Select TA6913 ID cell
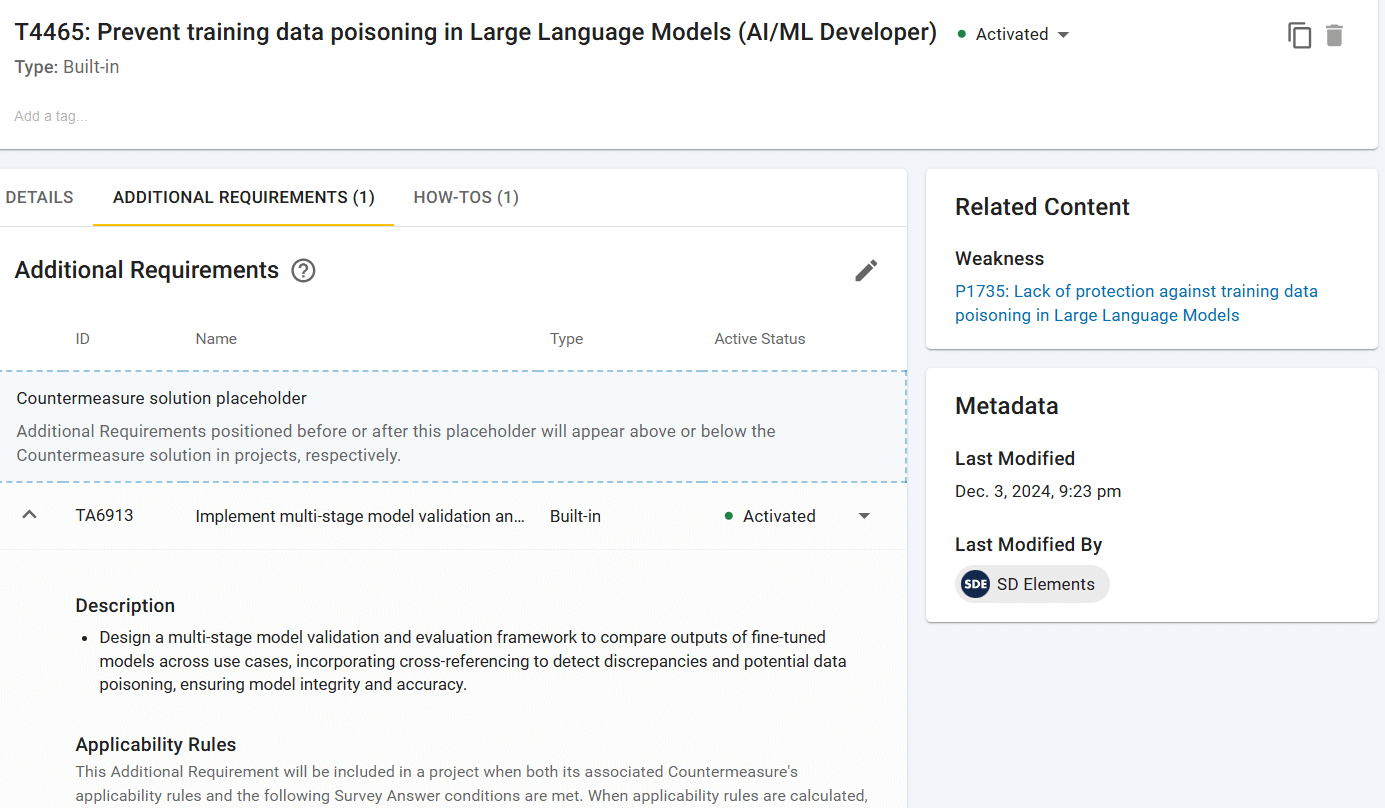This screenshot has height=808, width=1385. click(x=104, y=516)
